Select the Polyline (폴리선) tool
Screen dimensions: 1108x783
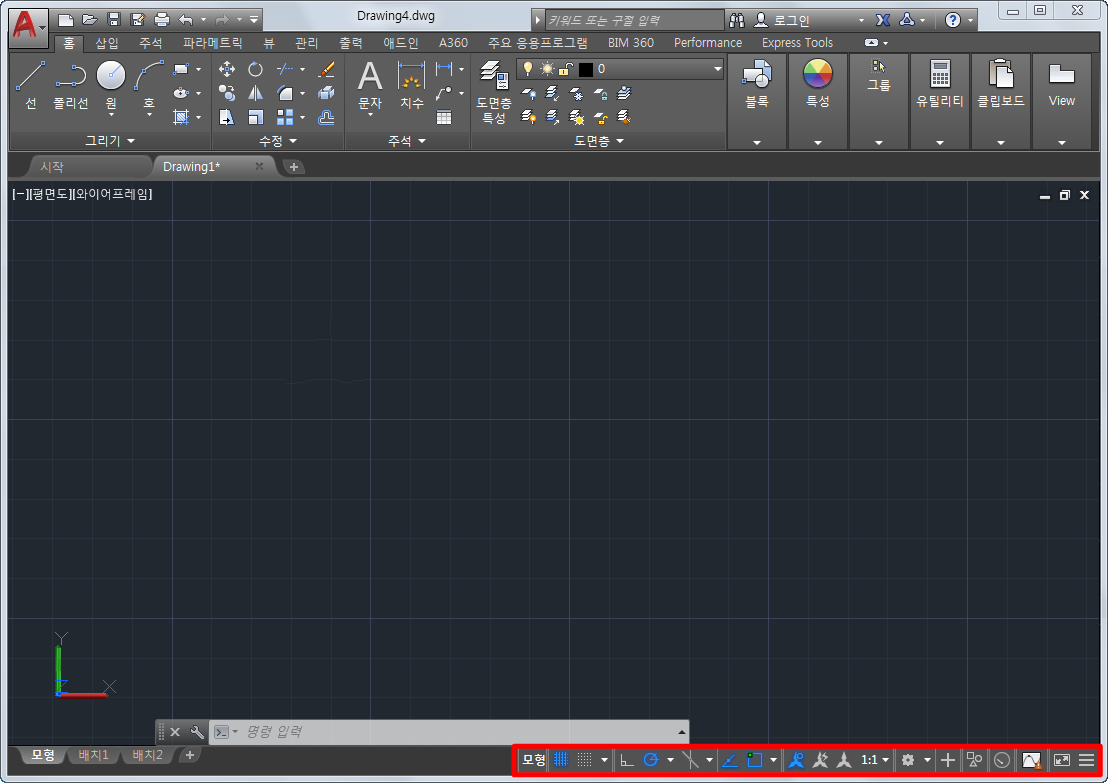click(71, 85)
